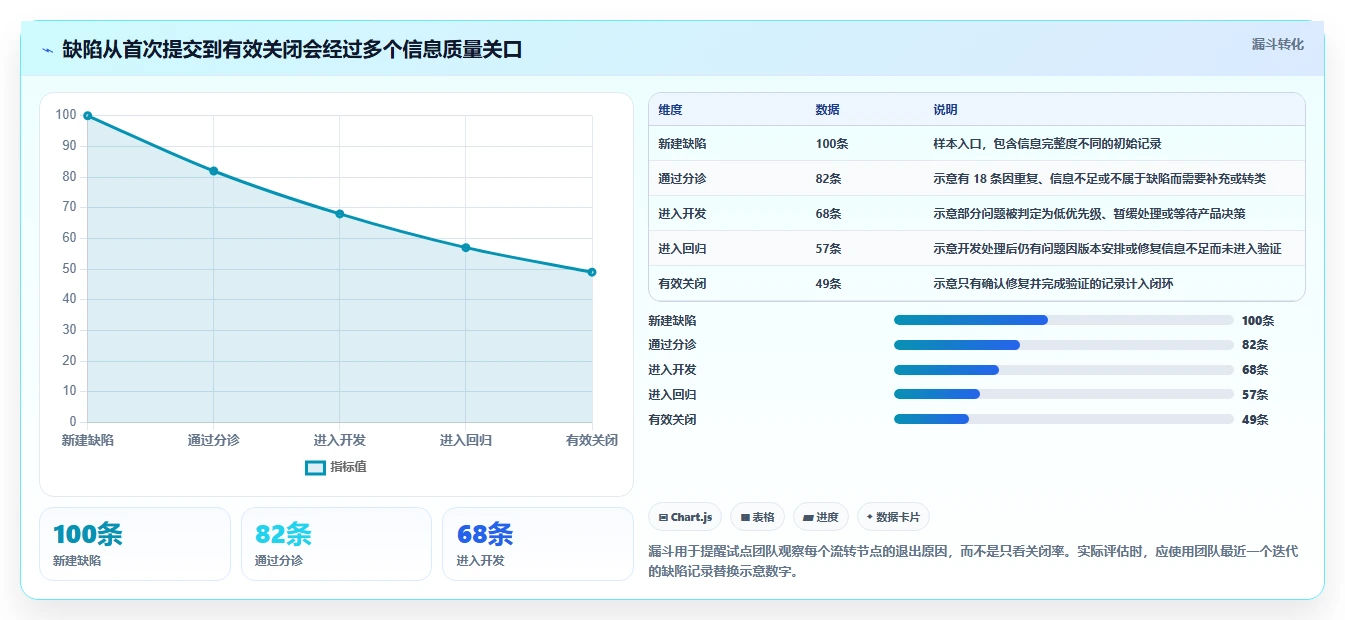Click the footer note starting 漏斗用于提醒试点团队
This screenshot has width=1345, height=620.
[973, 562]
